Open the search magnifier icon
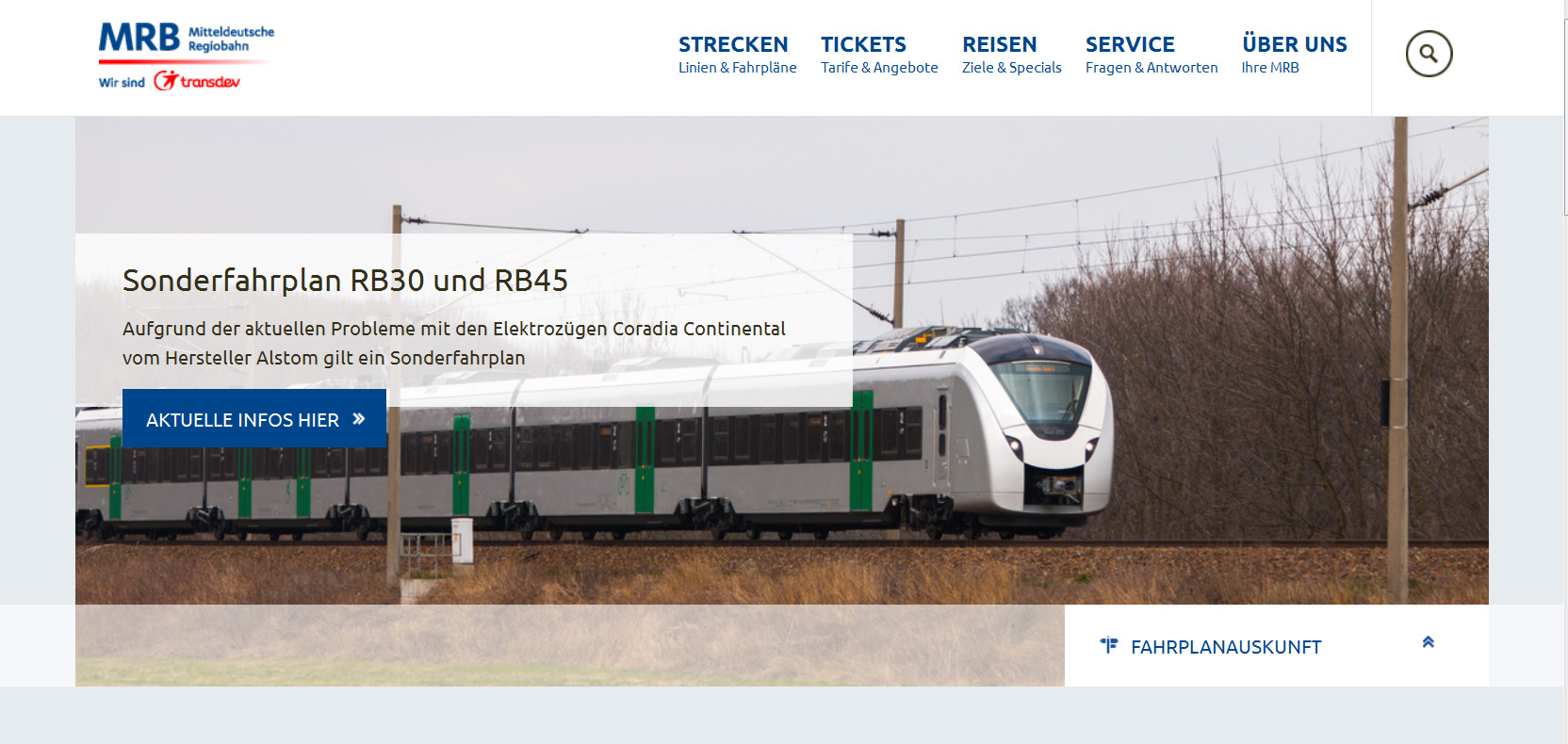This screenshot has height=744, width=1568. pos(1429,54)
